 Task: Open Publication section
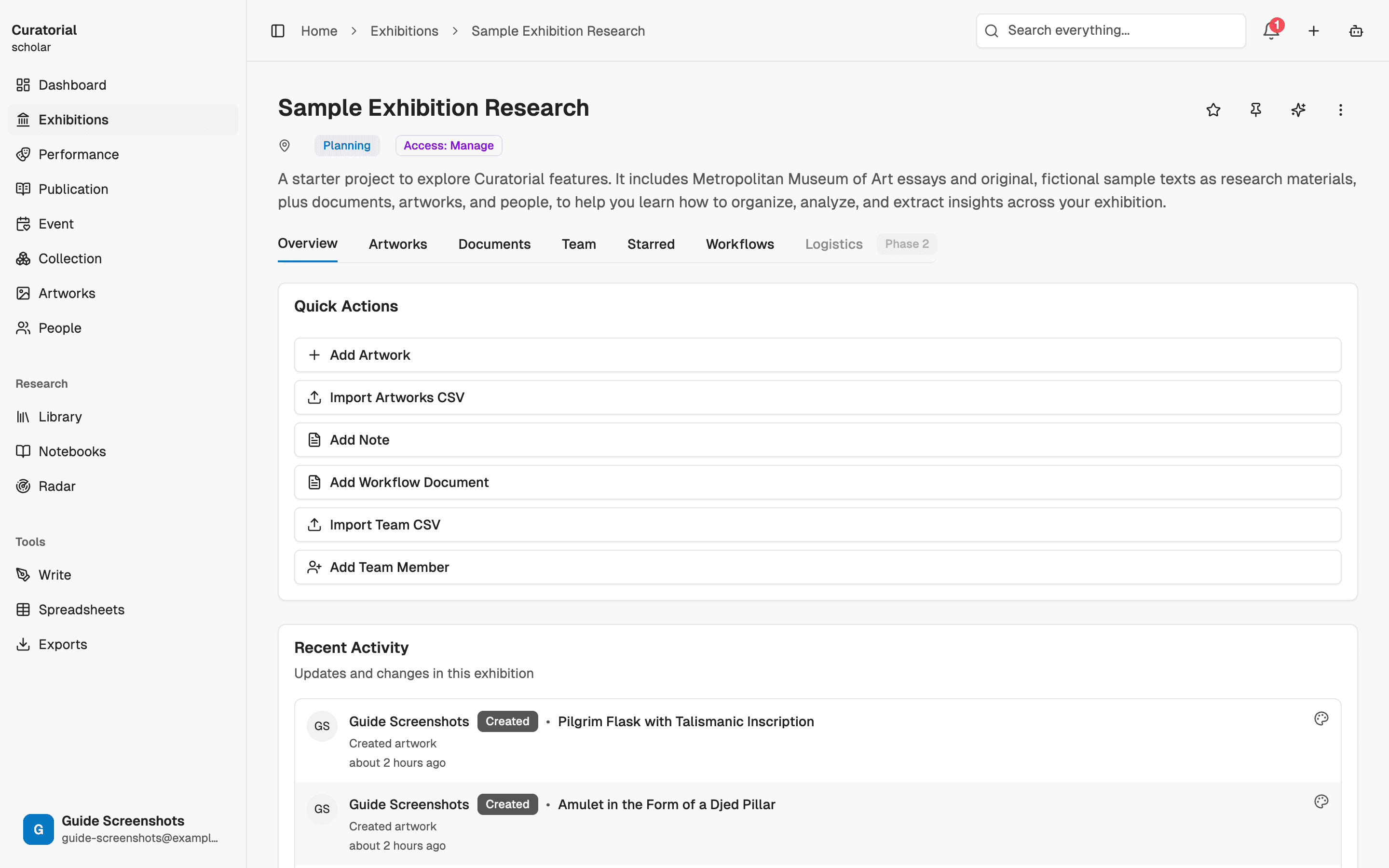coord(123,189)
